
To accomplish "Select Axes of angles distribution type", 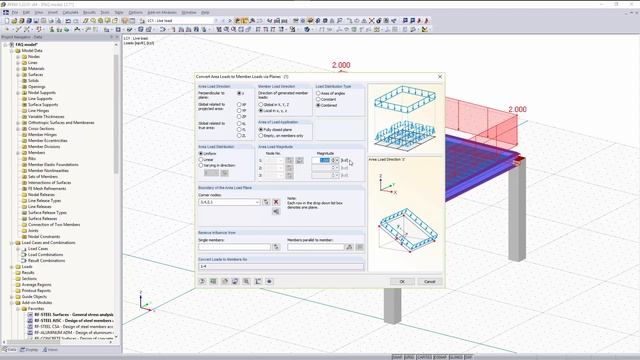I will [x=318, y=93].
